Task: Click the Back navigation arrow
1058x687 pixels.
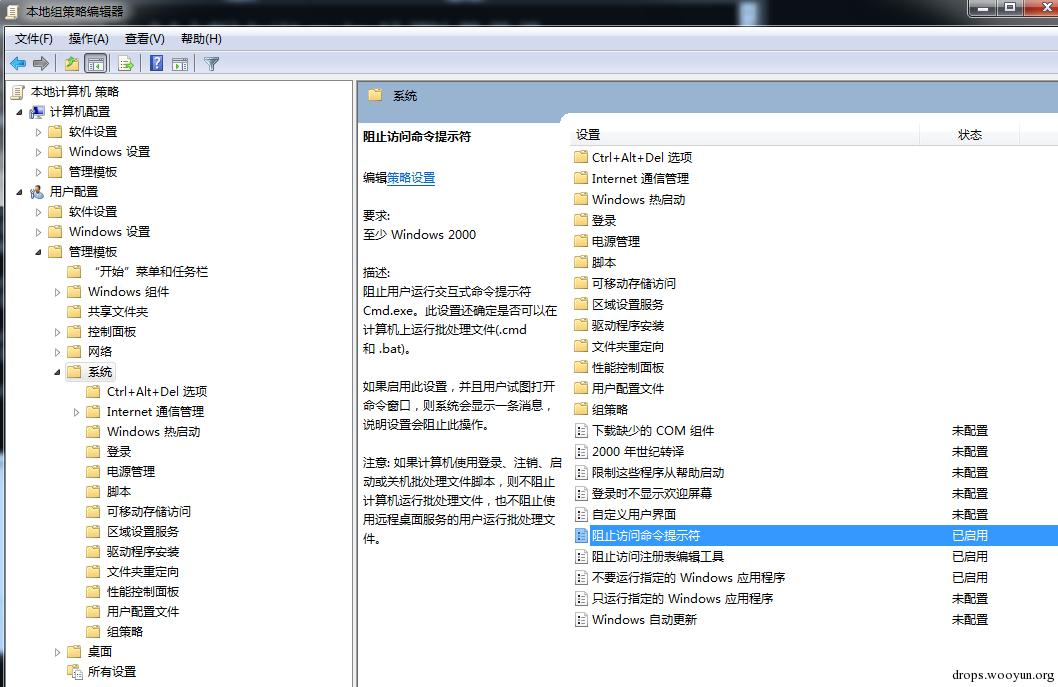Action: [x=17, y=62]
